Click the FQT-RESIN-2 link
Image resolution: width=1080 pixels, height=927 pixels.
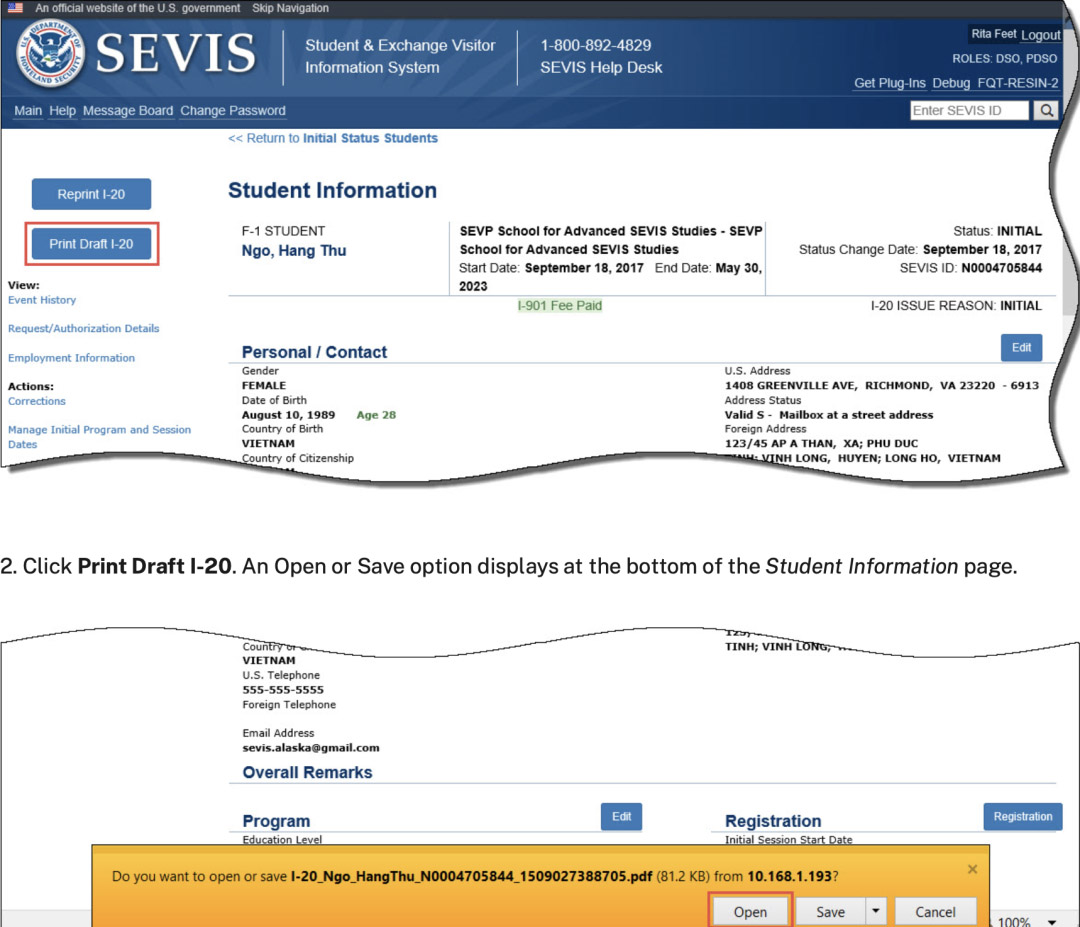[1017, 83]
